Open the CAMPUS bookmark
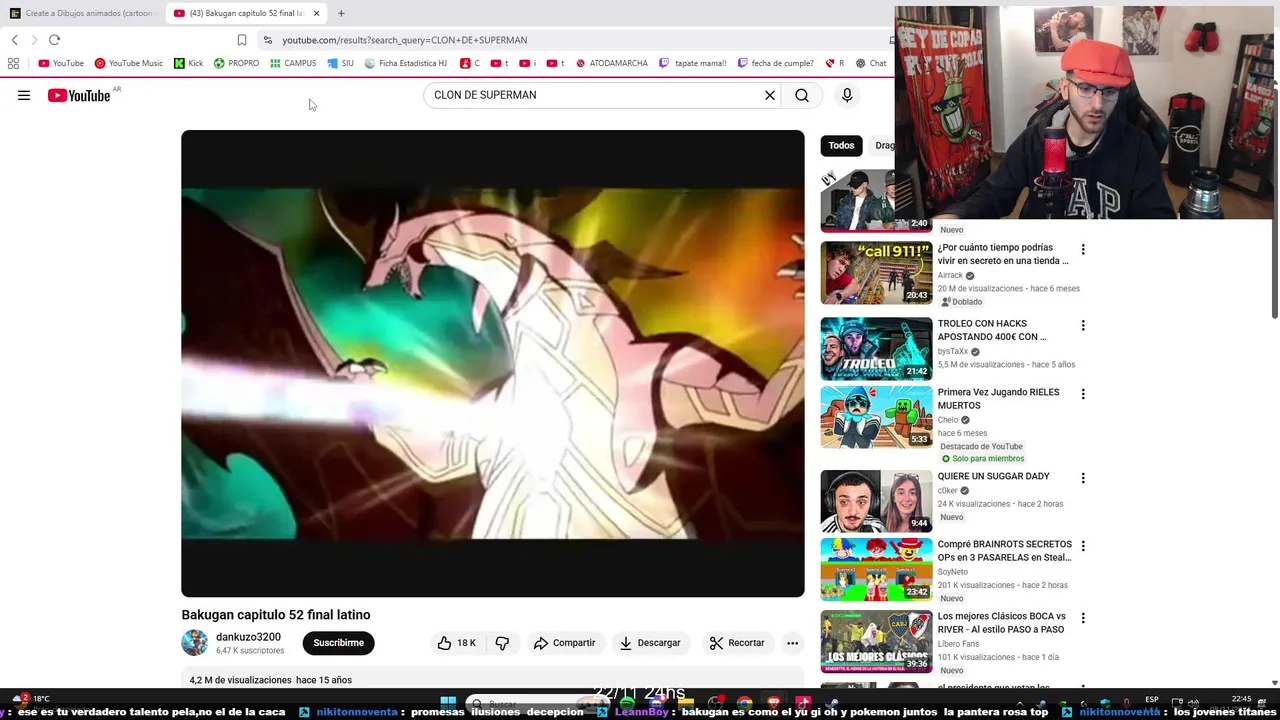The image size is (1280, 720). point(292,63)
